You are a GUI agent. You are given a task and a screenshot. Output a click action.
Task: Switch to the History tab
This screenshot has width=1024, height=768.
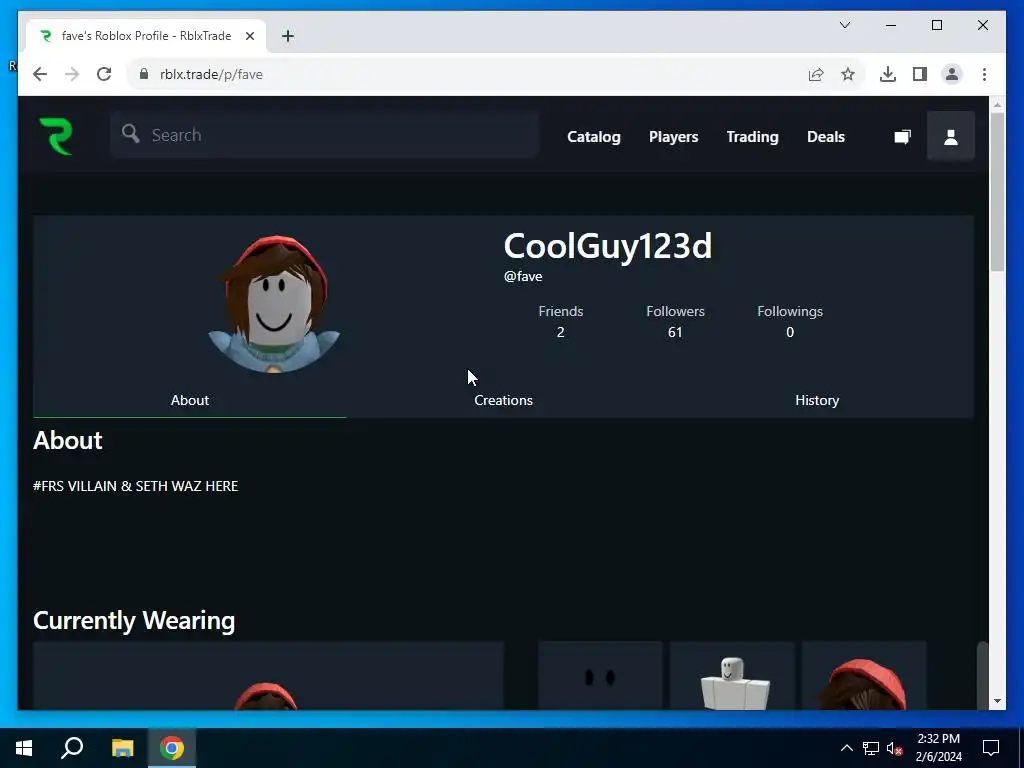pyautogui.click(x=817, y=400)
